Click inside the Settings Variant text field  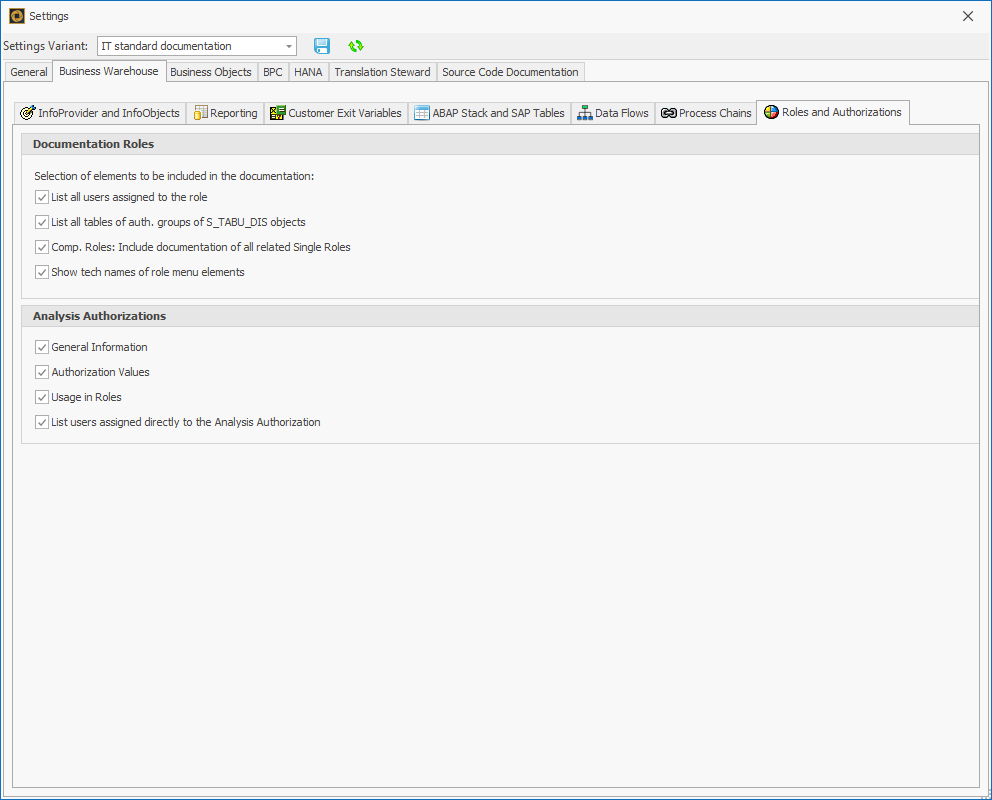coord(180,46)
